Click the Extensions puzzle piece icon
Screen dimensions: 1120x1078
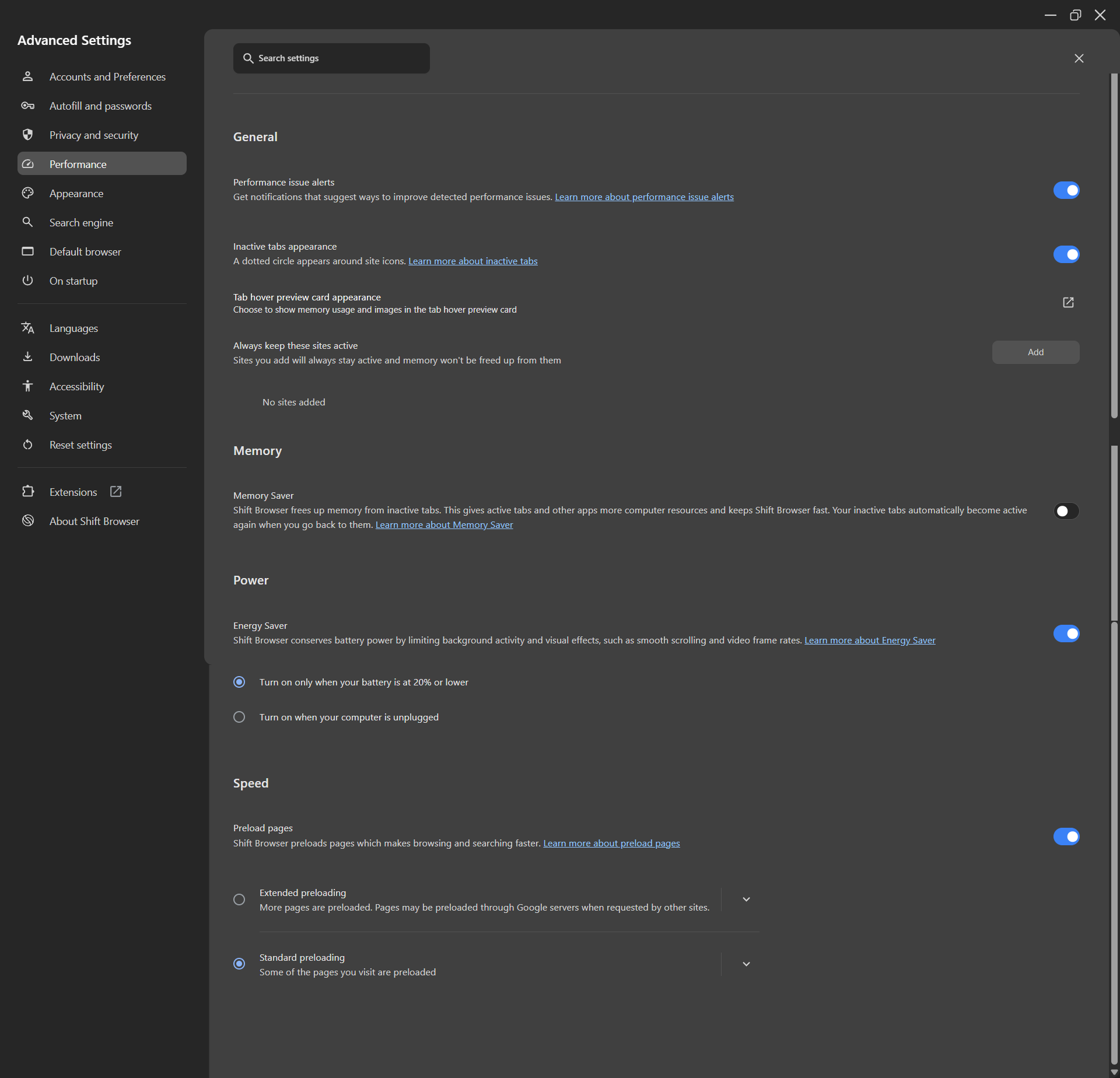click(27, 492)
